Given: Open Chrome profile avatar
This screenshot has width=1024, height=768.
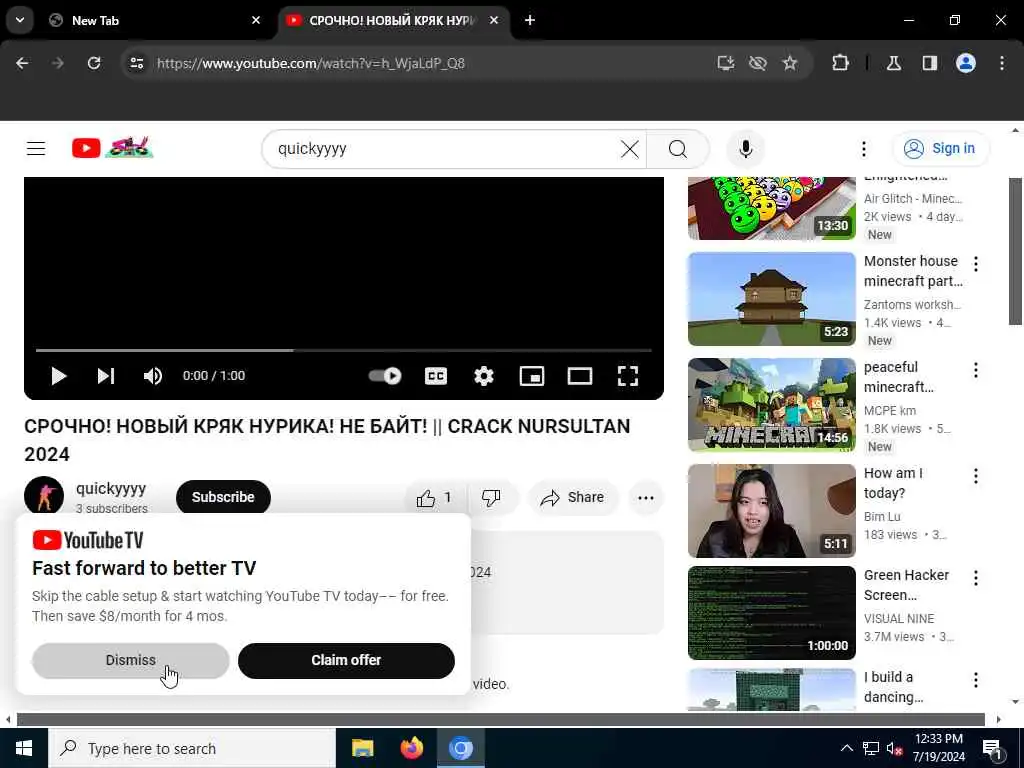Looking at the screenshot, I should pos(966,63).
